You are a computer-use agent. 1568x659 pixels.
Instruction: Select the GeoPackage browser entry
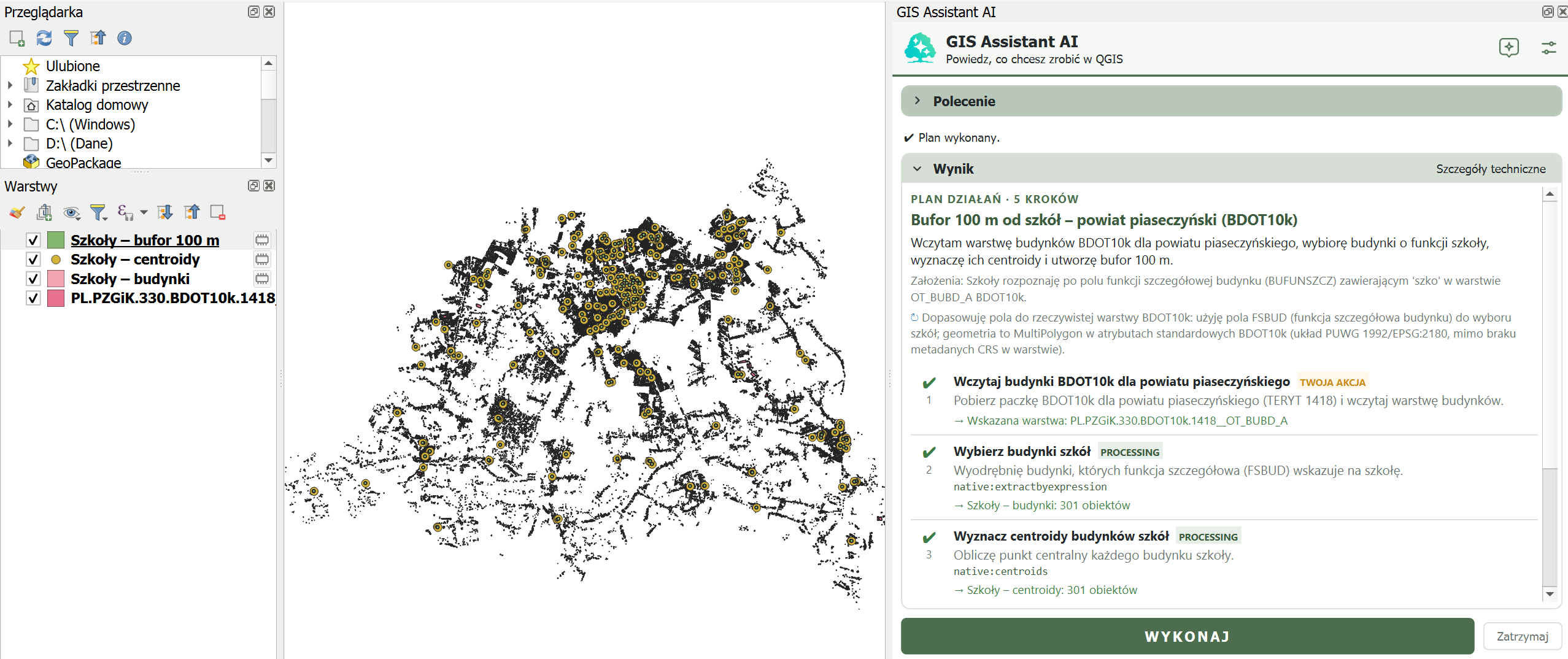click(x=83, y=163)
